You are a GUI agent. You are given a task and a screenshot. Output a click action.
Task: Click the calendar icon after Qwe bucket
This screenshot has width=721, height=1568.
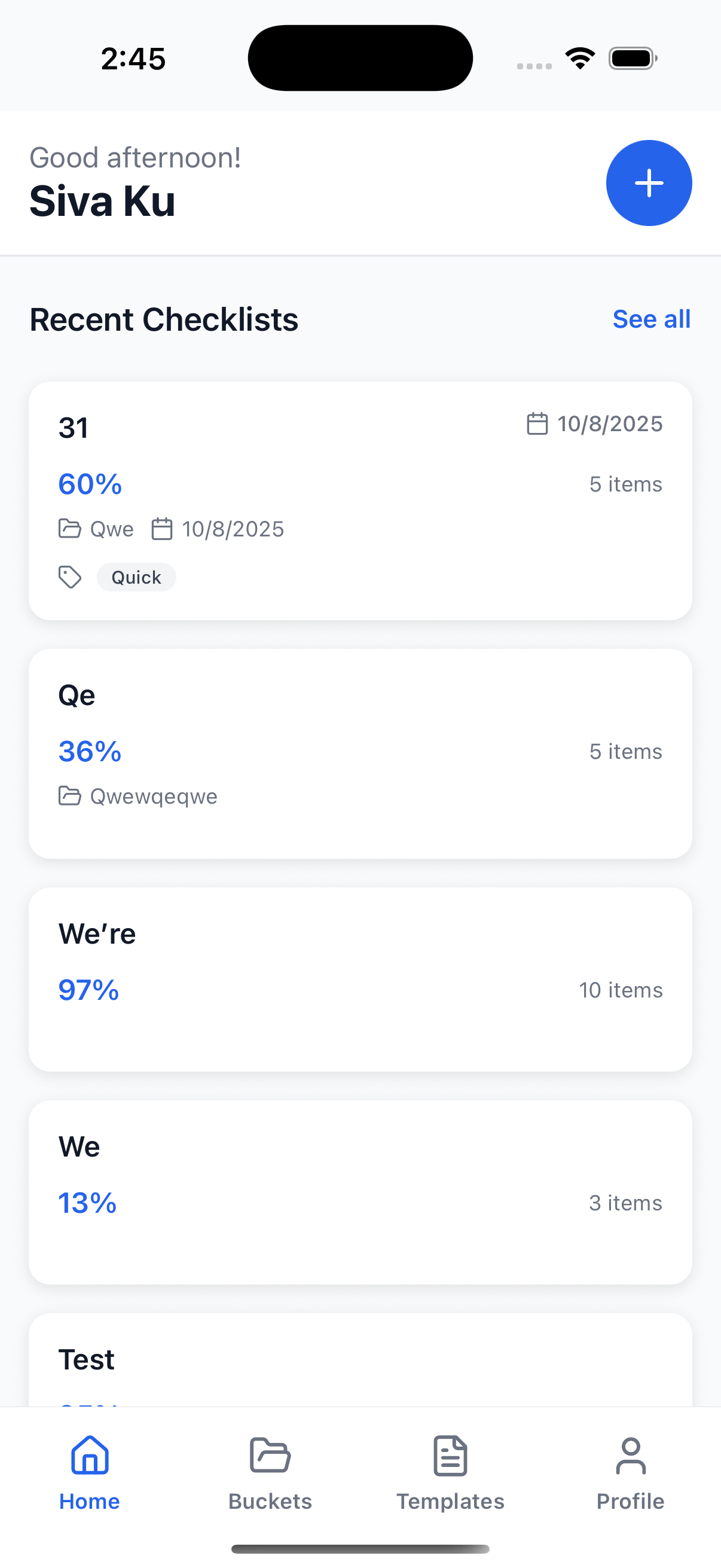[x=162, y=529]
